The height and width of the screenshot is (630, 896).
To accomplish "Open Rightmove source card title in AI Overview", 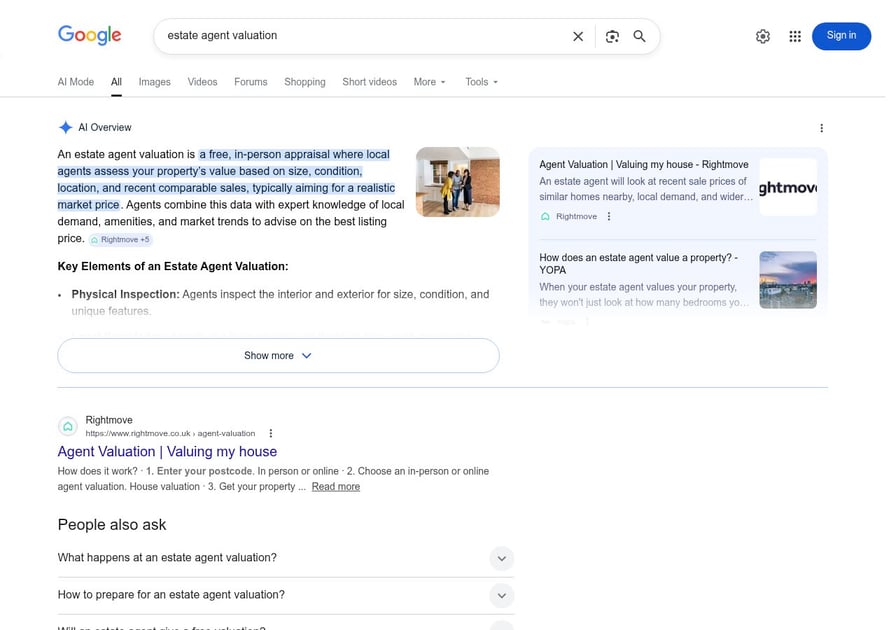I will pyautogui.click(x=643, y=165).
